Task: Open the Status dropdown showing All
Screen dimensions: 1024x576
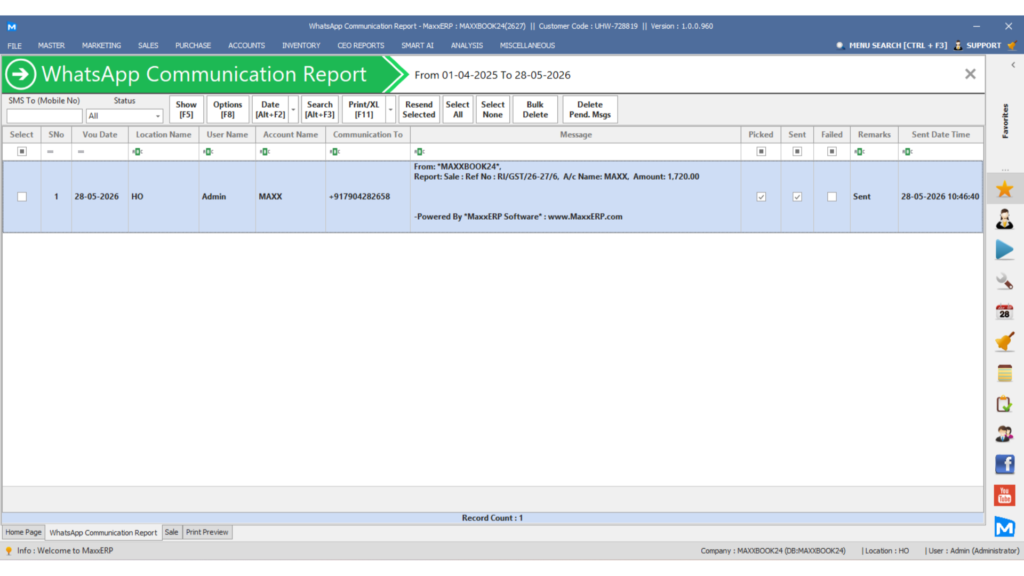Action: coord(124,116)
